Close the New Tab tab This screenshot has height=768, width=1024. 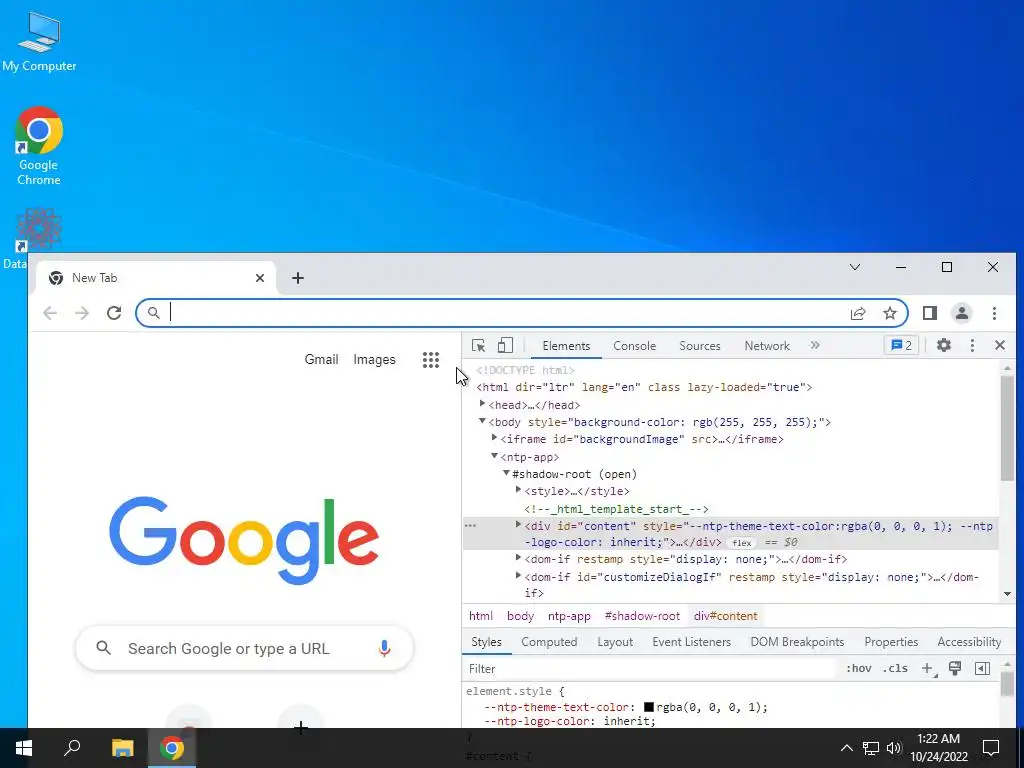point(260,278)
